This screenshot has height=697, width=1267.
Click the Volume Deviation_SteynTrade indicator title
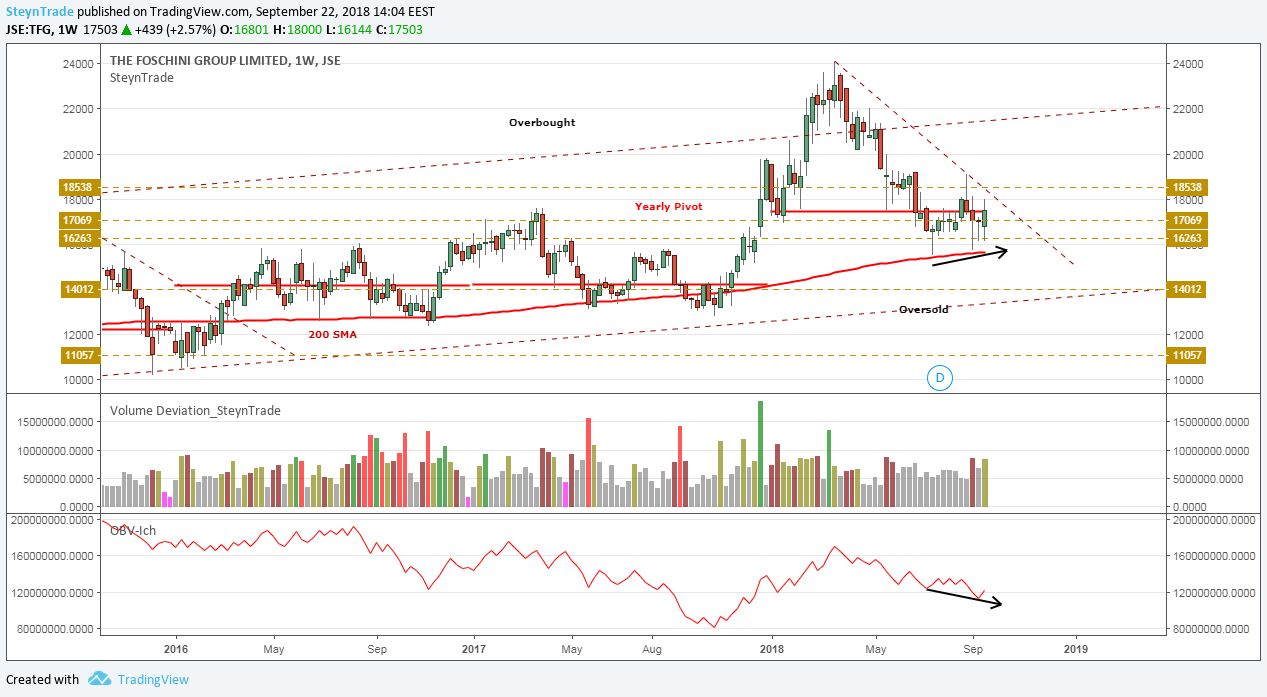[x=195, y=410]
